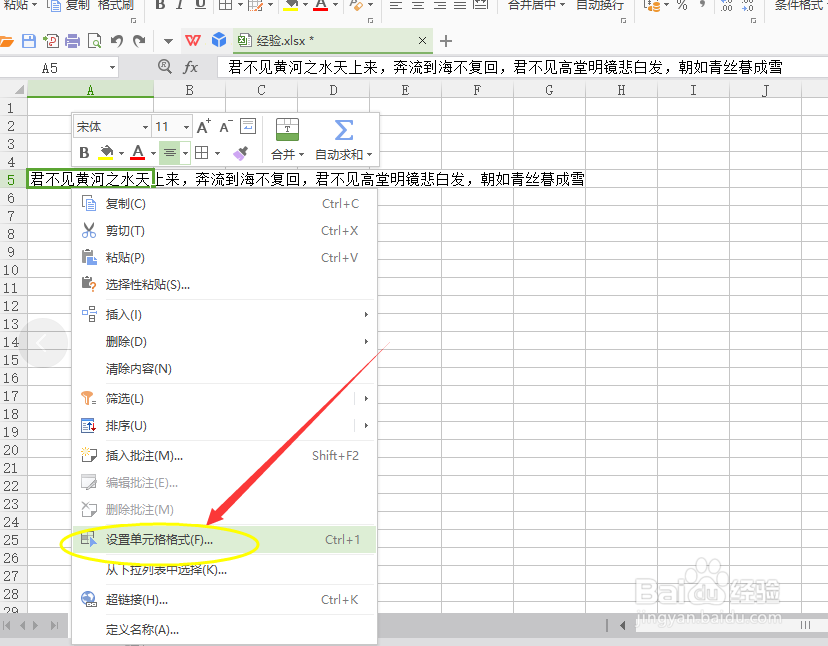The image size is (828, 646).
Task: Add a new document tab
Action: (446, 41)
